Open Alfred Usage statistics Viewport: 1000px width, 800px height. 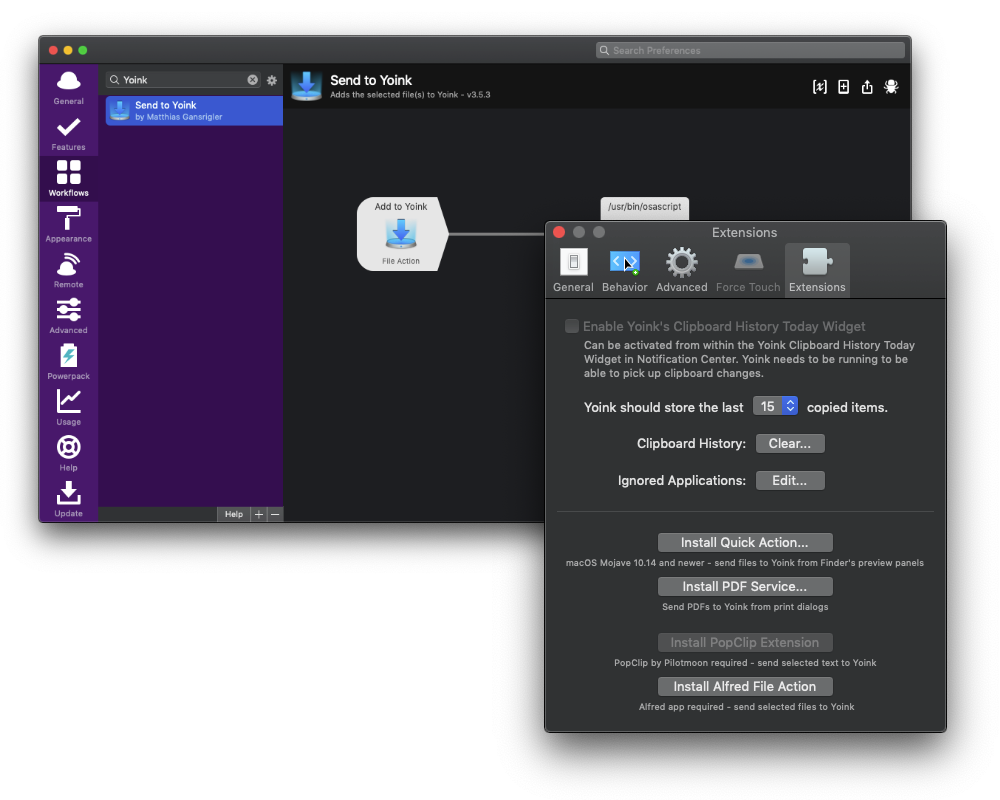(68, 408)
